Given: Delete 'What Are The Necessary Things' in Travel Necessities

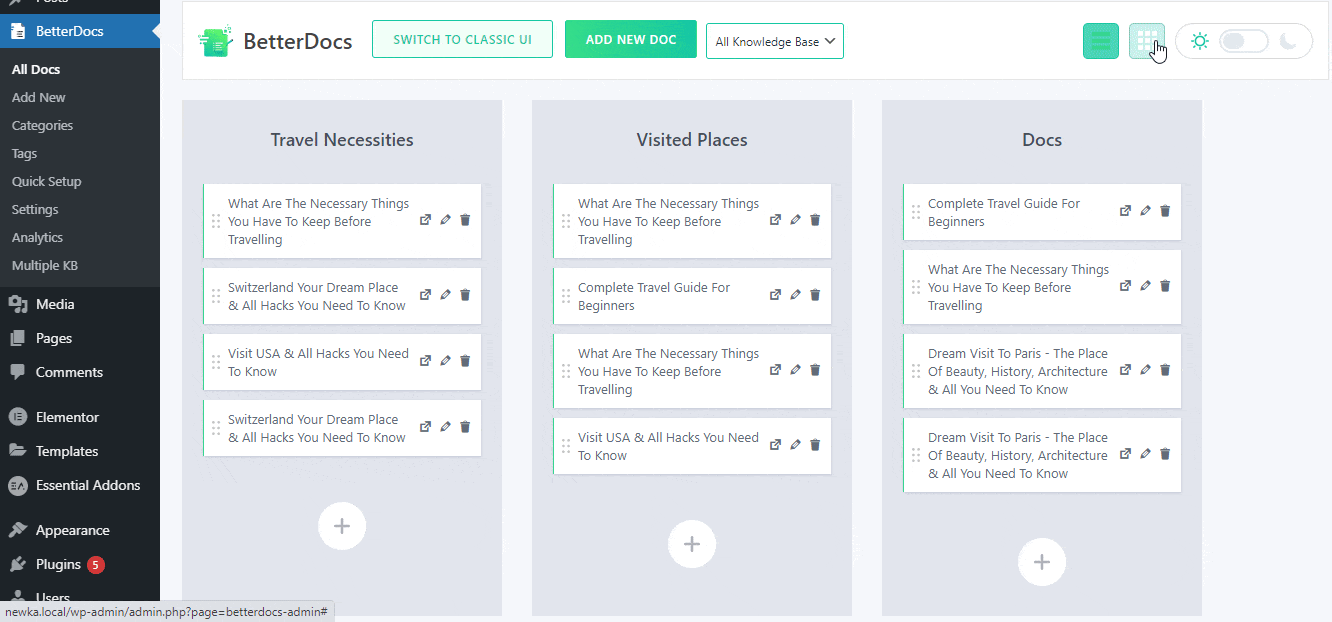Looking at the screenshot, I should [x=465, y=220].
